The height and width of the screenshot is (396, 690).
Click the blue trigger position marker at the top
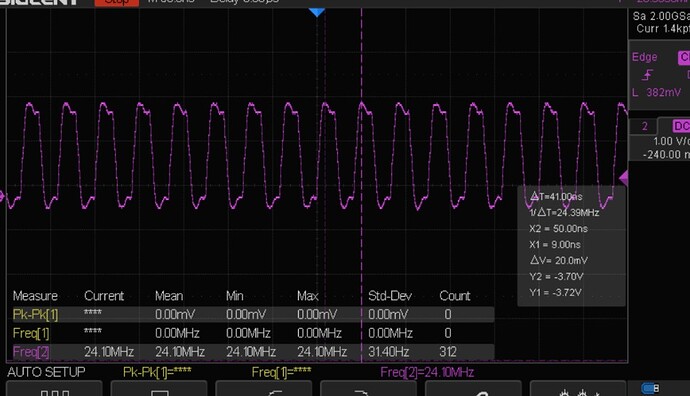[x=317, y=12]
